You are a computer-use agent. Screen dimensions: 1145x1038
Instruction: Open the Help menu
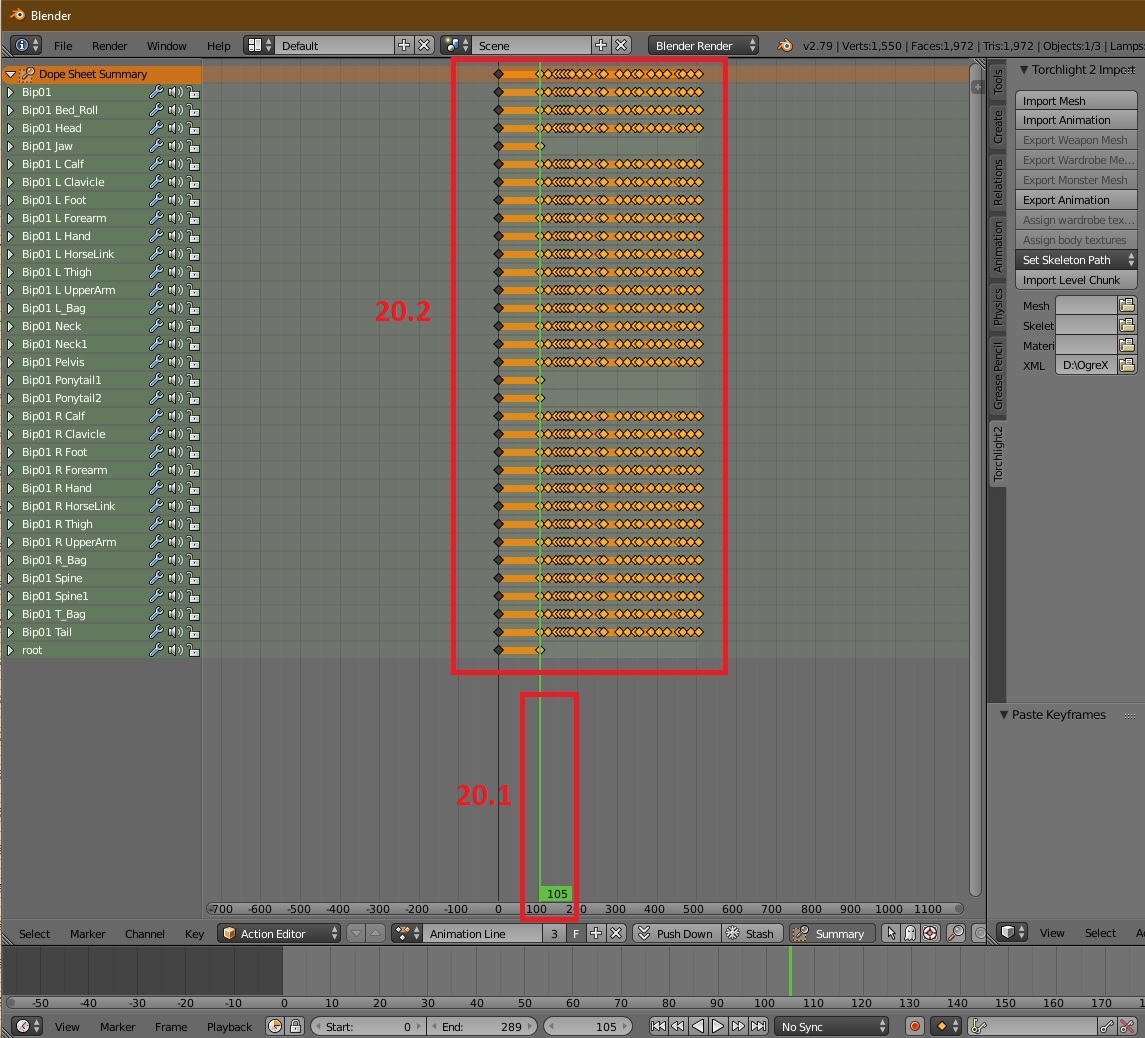[x=218, y=45]
